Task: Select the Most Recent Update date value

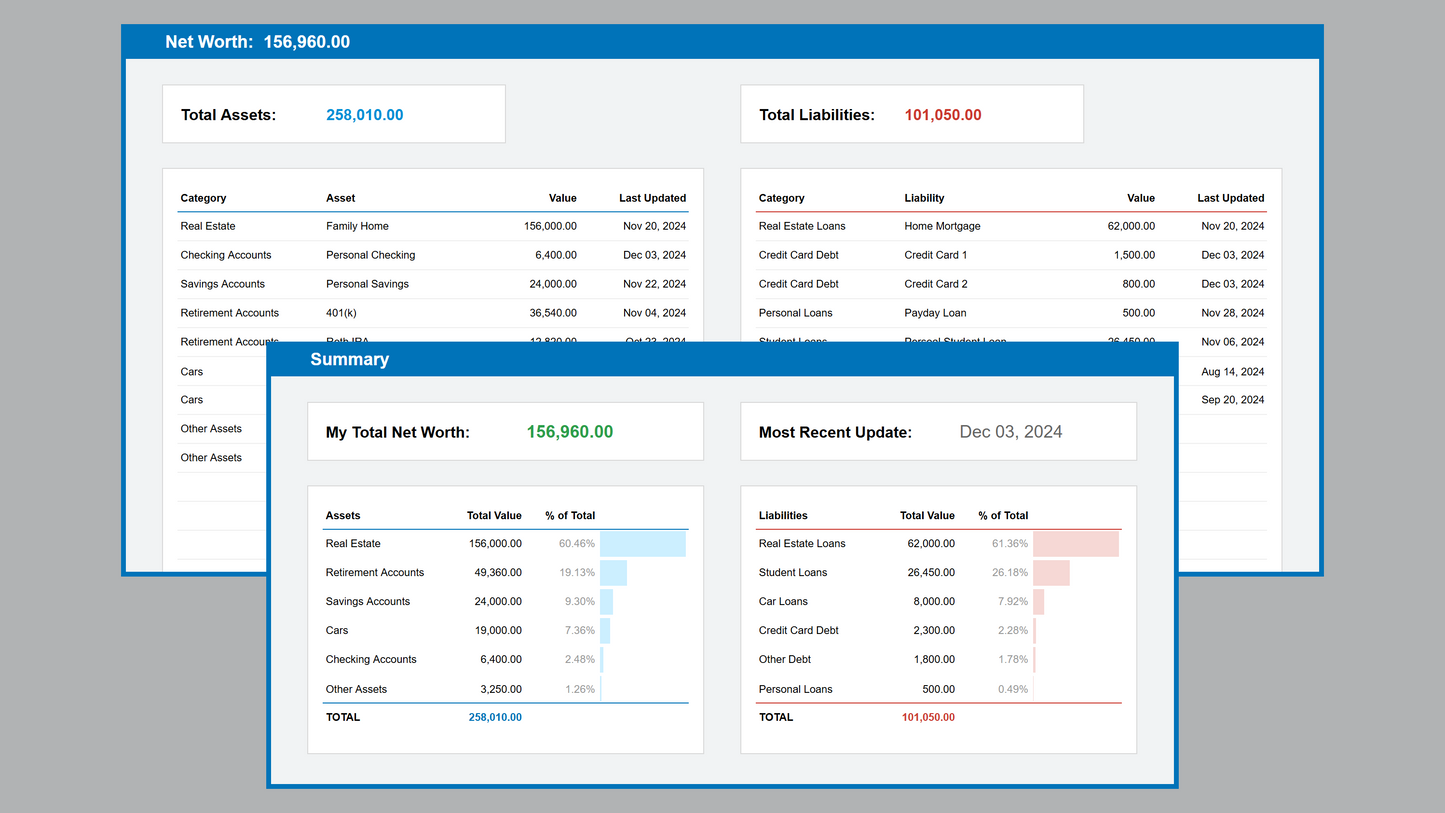Action: [x=1011, y=432]
